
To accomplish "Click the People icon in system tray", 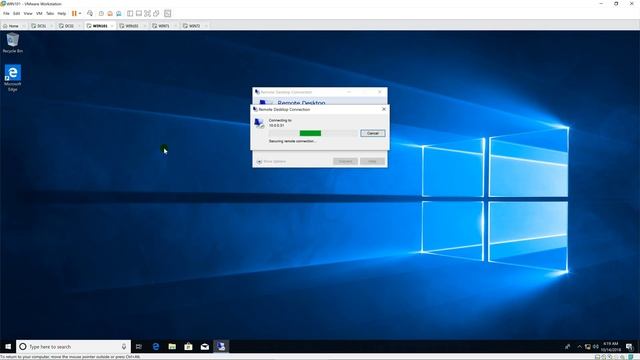I will click(567, 347).
